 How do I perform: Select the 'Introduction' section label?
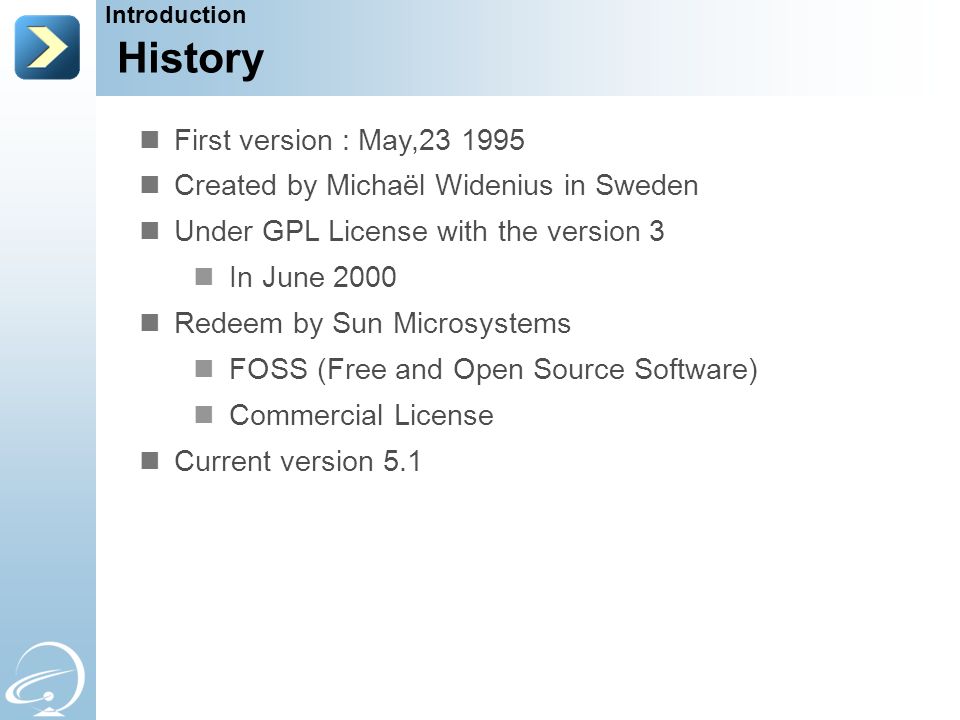point(176,15)
